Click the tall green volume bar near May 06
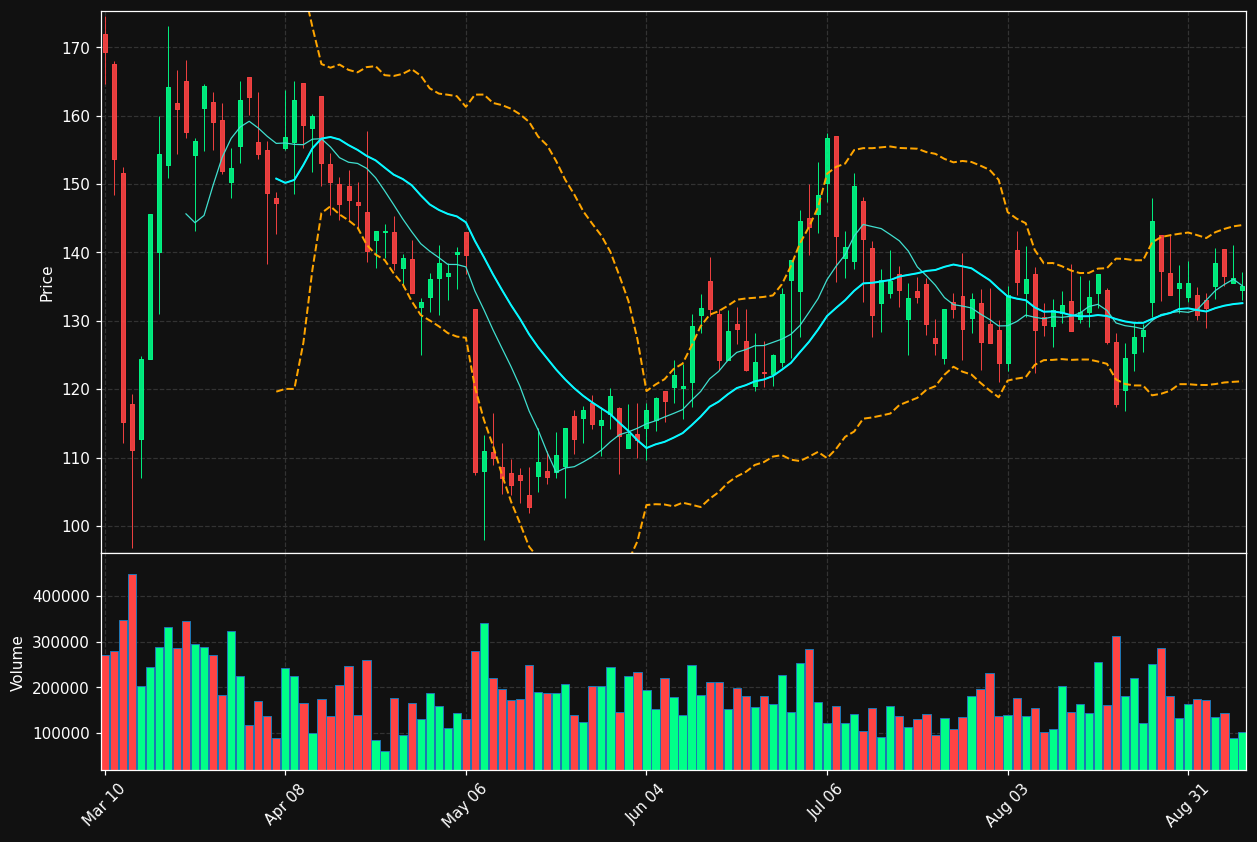Viewport: 1257px width, 842px height. point(484,697)
